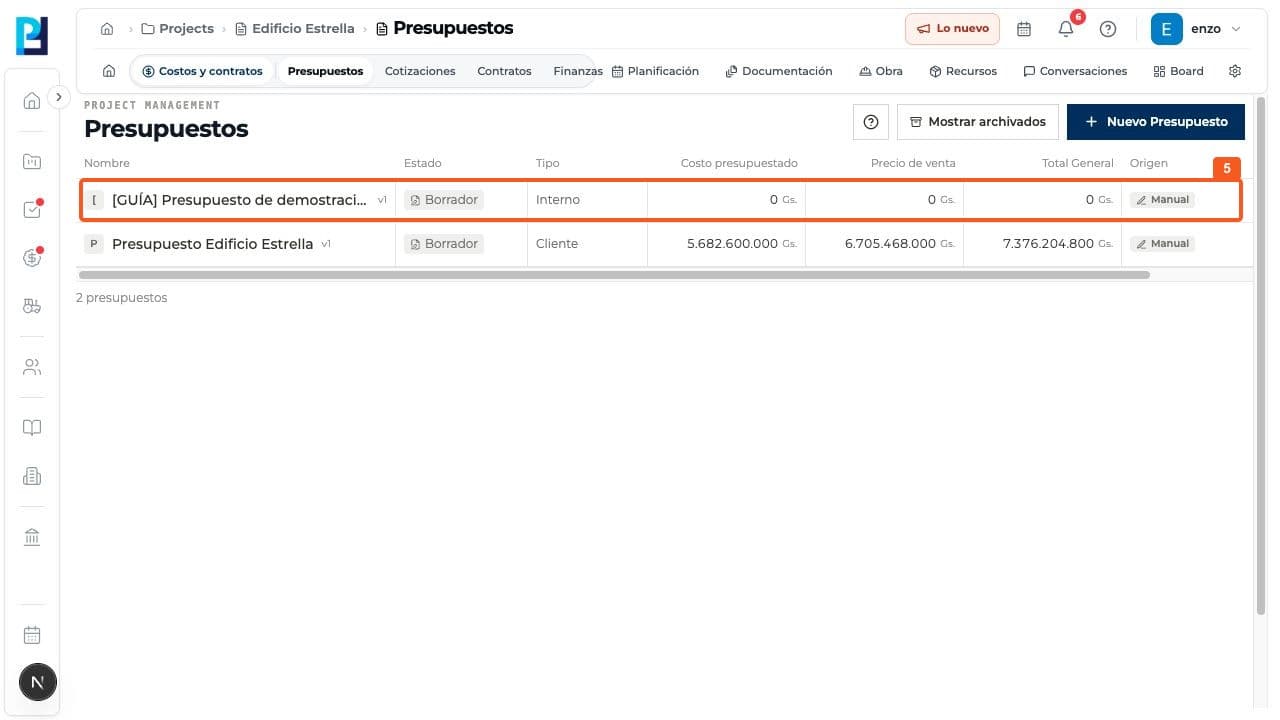Click the horizontal scrollbar under the table
1280x720 pixels.
pyautogui.click(x=614, y=274)
